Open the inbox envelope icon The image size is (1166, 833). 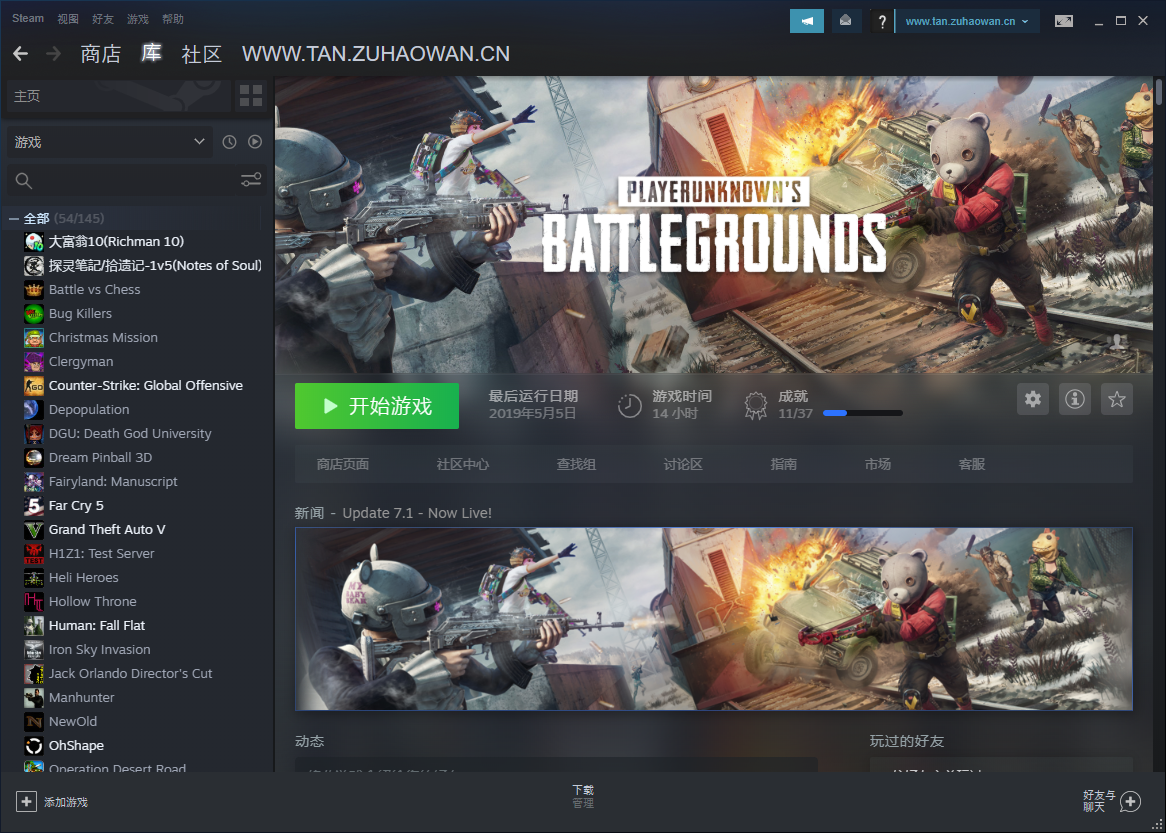(845, 21)
